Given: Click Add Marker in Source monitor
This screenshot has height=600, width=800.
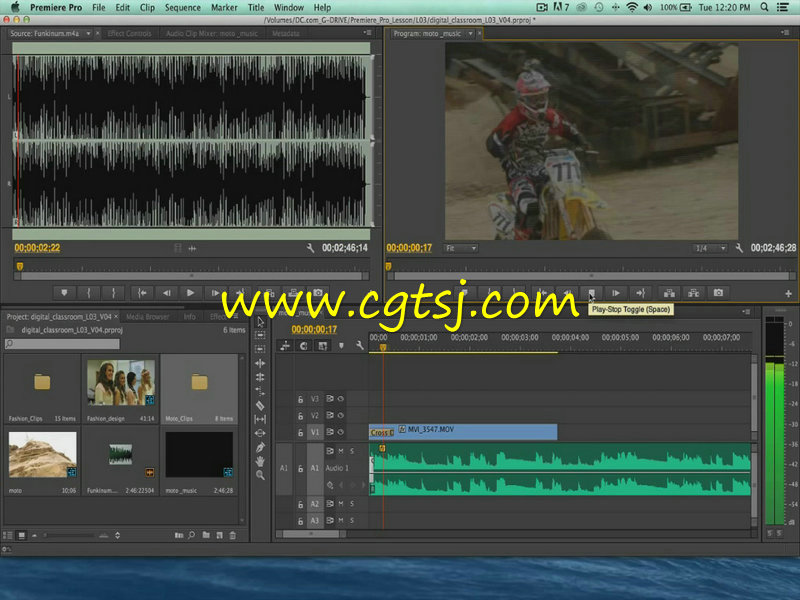Looking at the screenshot, I should pyautogui.click(x=64, y=293).
